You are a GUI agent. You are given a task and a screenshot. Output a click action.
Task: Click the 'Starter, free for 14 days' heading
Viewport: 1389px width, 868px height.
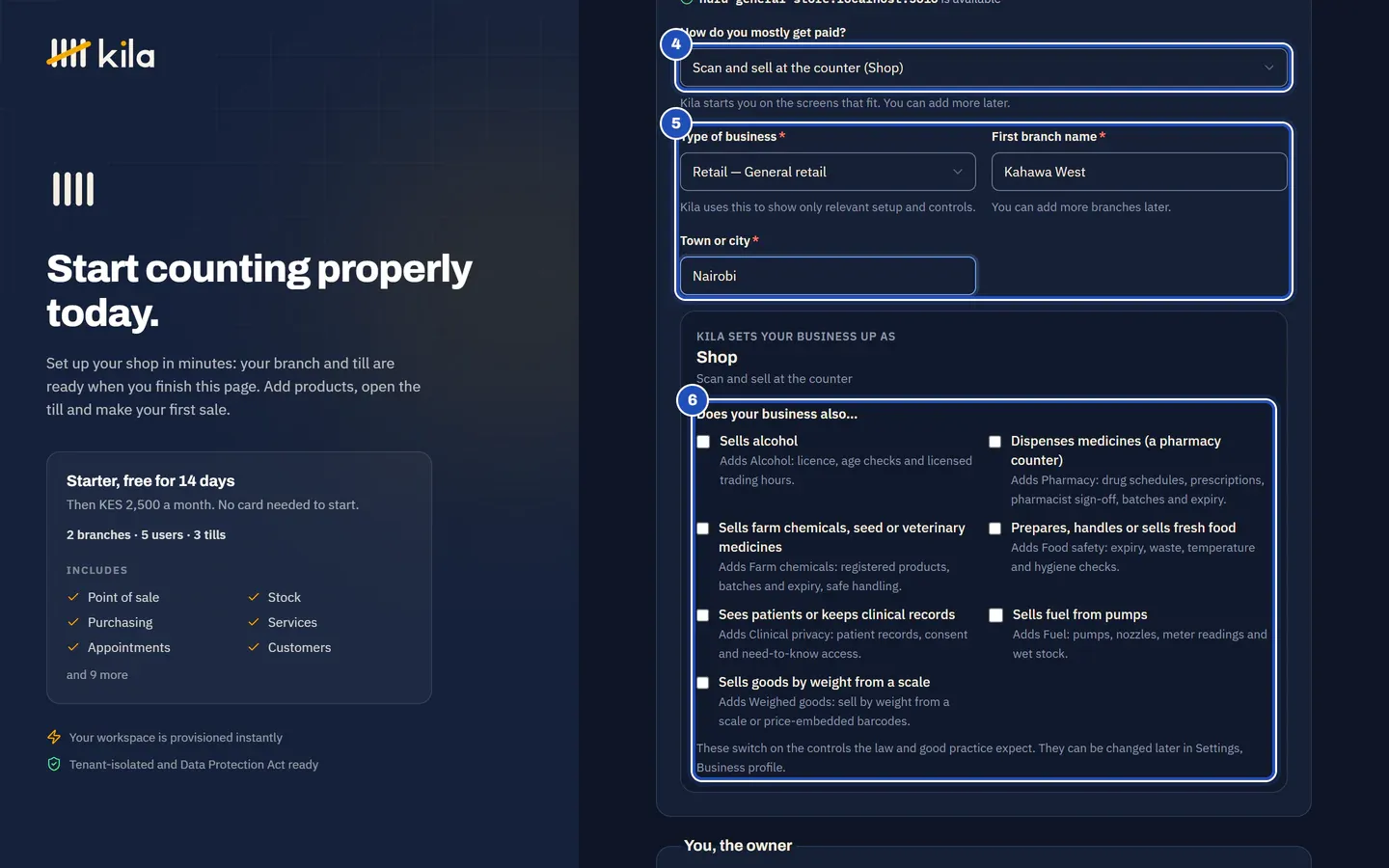[x=150, y=480]
